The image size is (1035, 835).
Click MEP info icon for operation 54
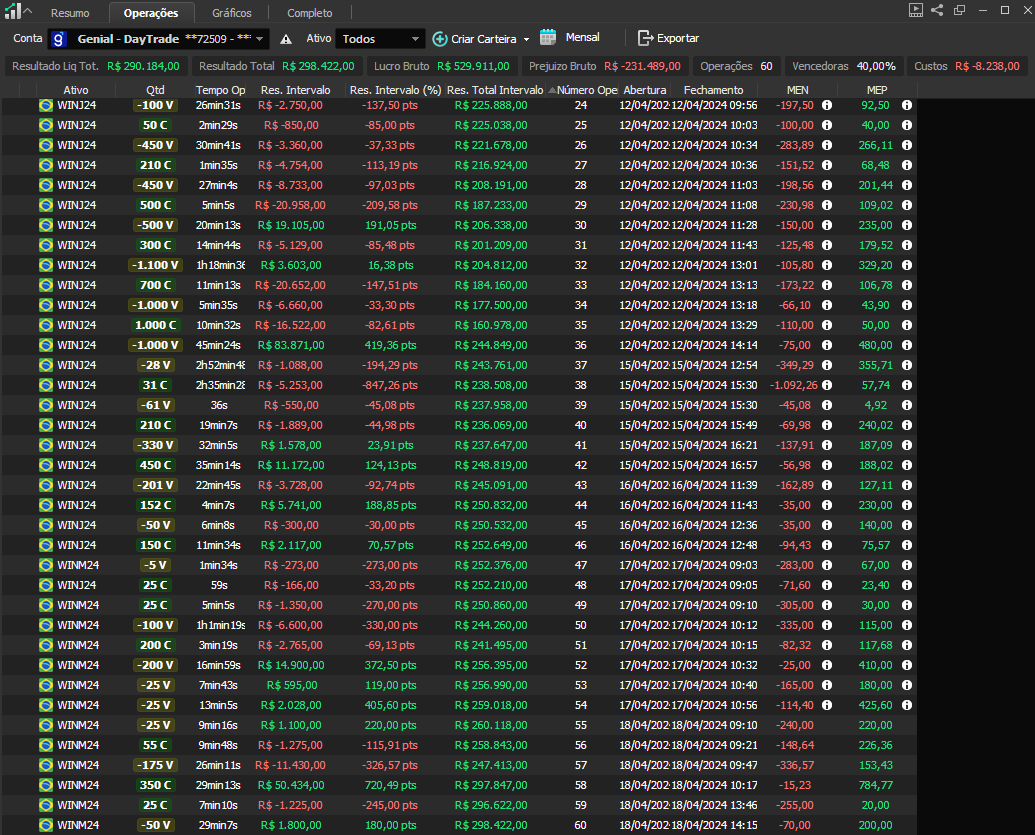click(x=907, y=705)
